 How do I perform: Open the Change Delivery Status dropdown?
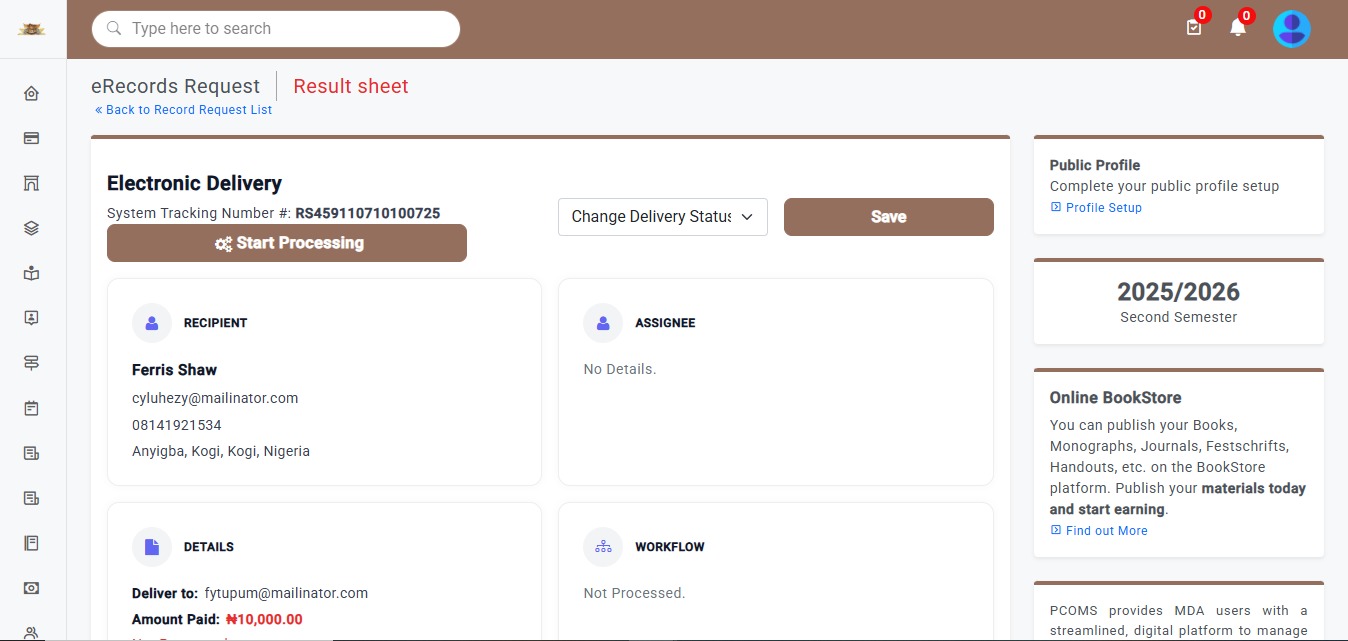[662, 217]
